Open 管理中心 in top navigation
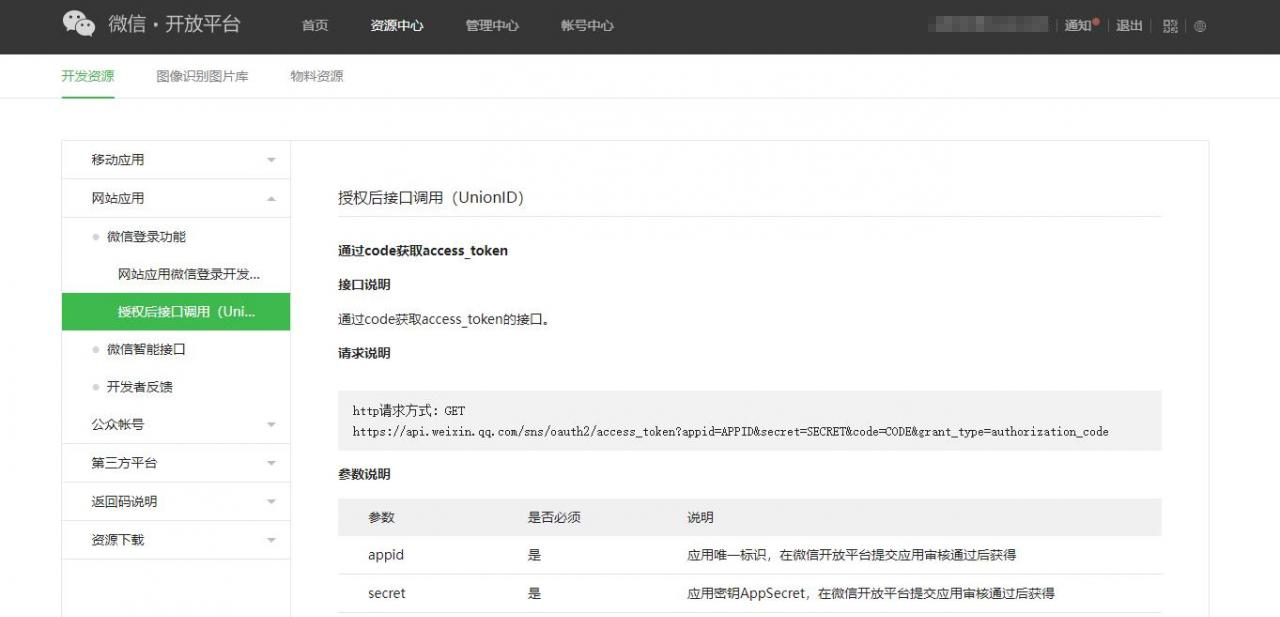 click(x=492, y=26)
